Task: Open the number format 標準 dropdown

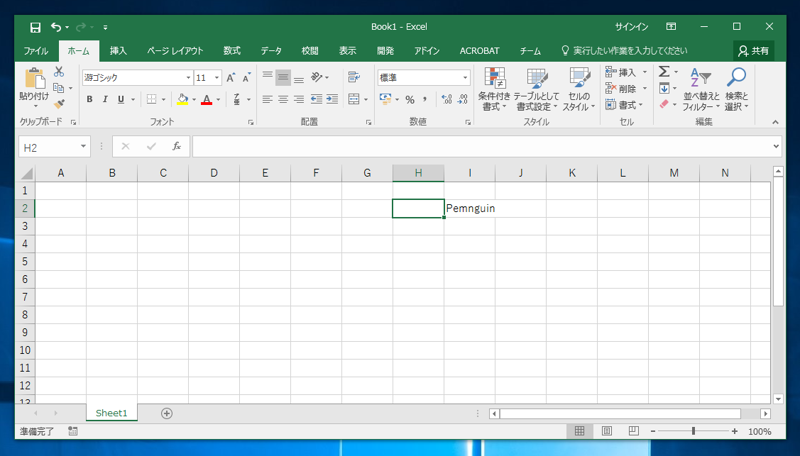Action: click(465, 78)
